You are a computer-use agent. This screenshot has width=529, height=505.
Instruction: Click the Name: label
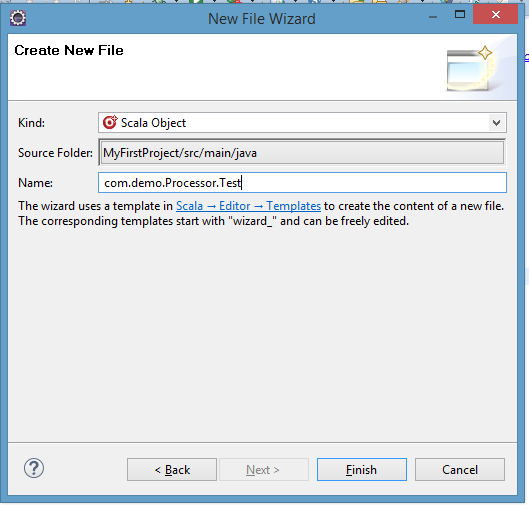pyautogui.click(x=35, y=183)
